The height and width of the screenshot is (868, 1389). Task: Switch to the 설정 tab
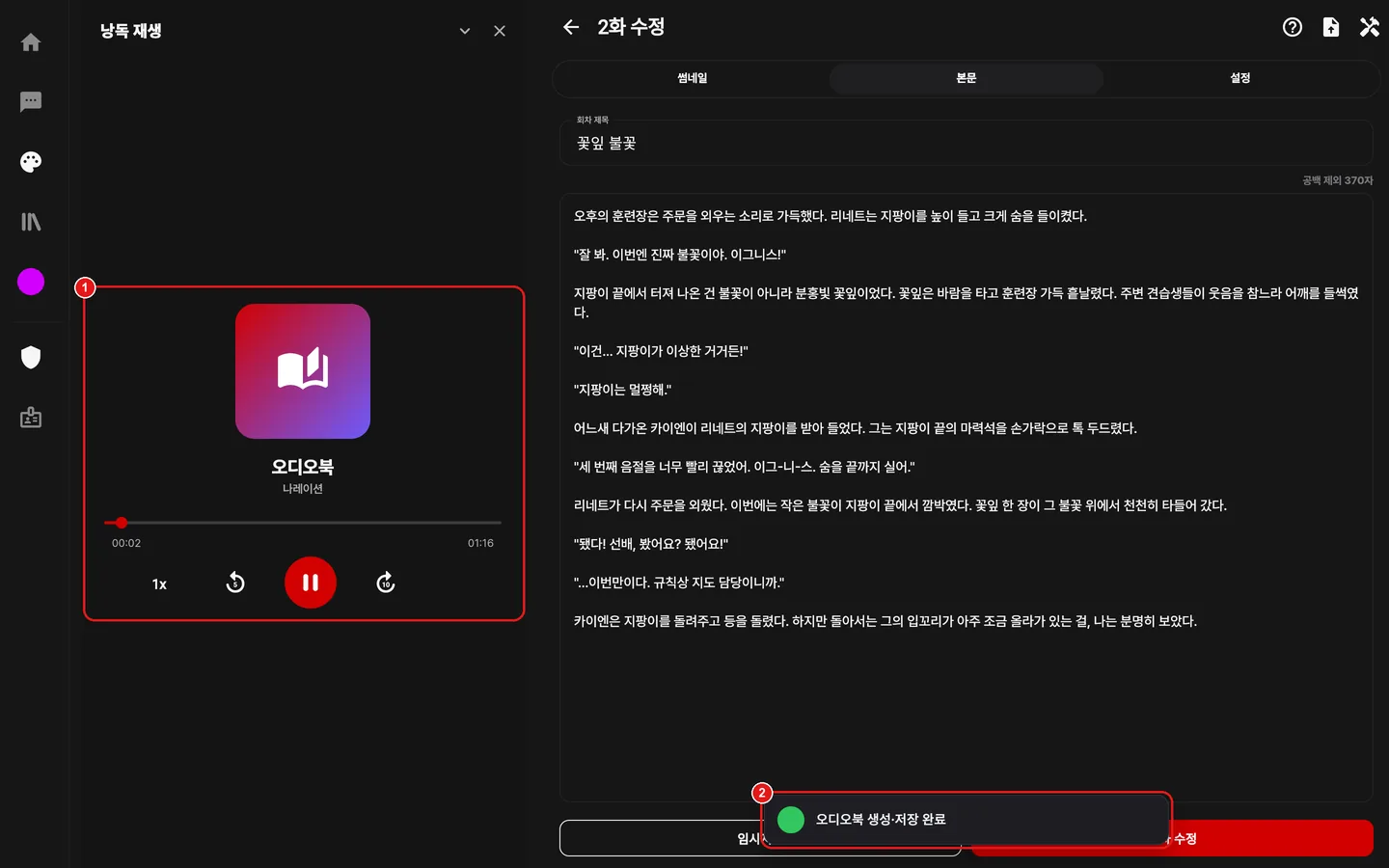point(1240,78)
